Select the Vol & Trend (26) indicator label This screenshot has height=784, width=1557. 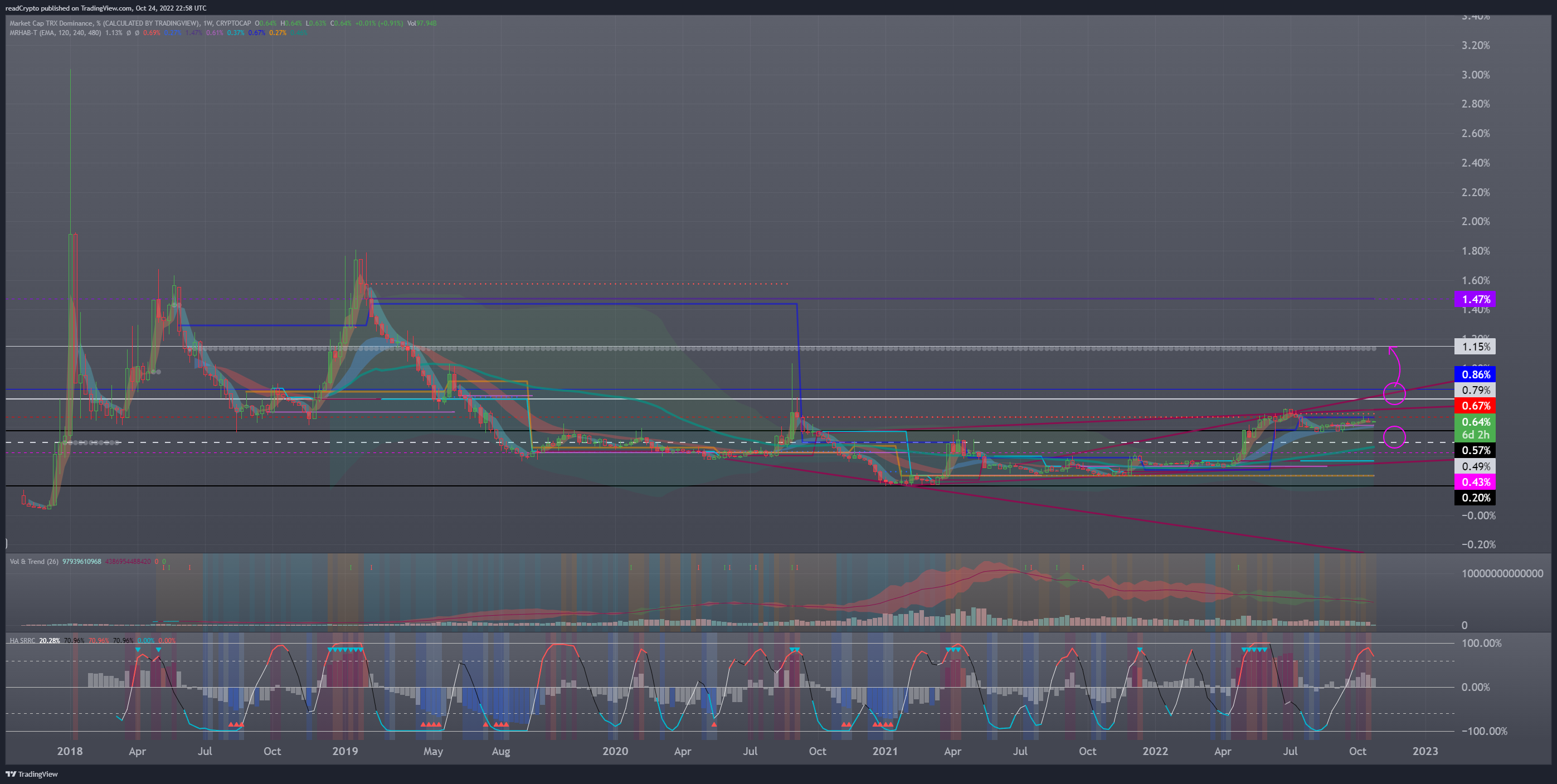34,562
